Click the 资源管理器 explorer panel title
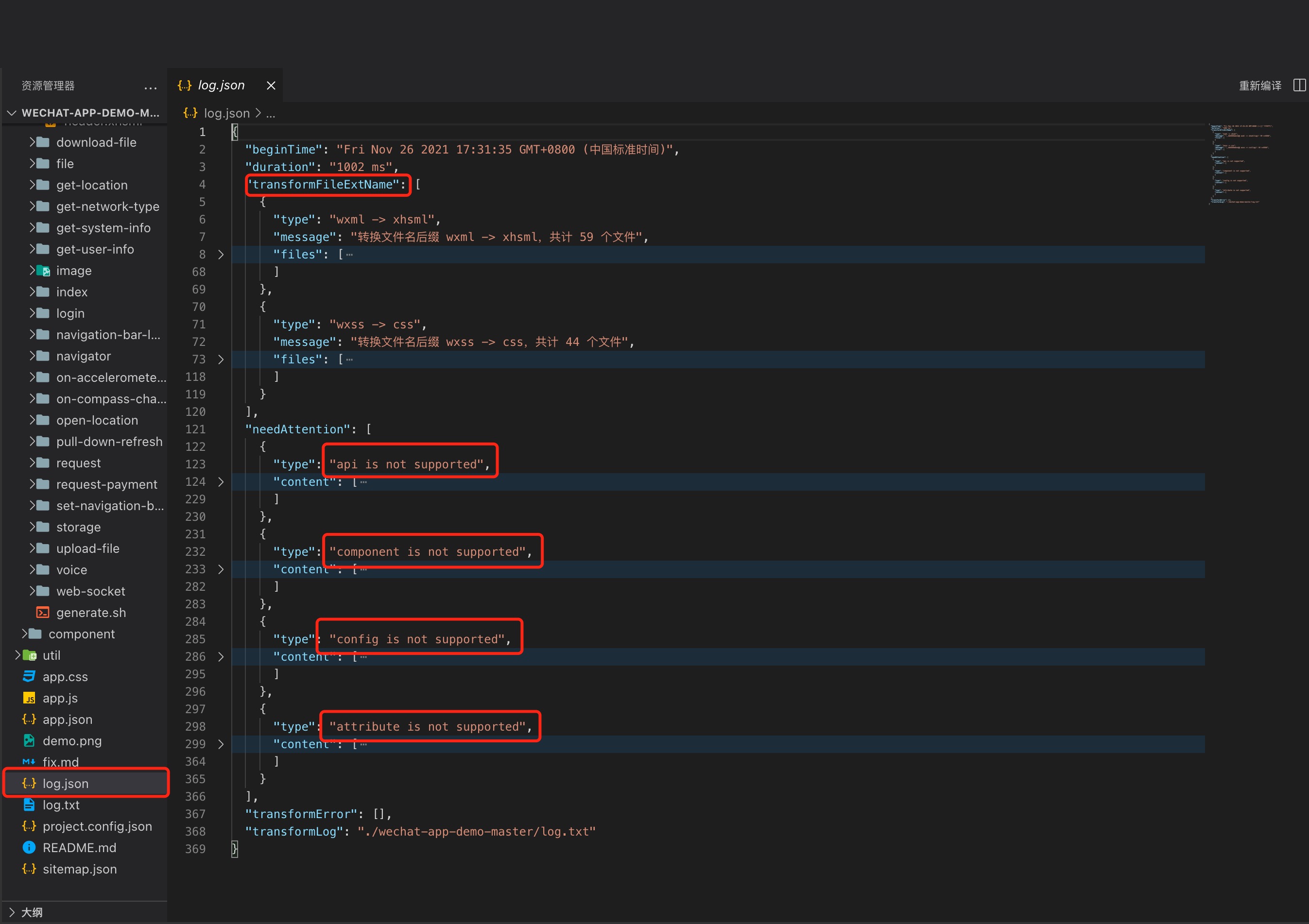This screenshot has width=1309, height=924. [x=48, y=86]
